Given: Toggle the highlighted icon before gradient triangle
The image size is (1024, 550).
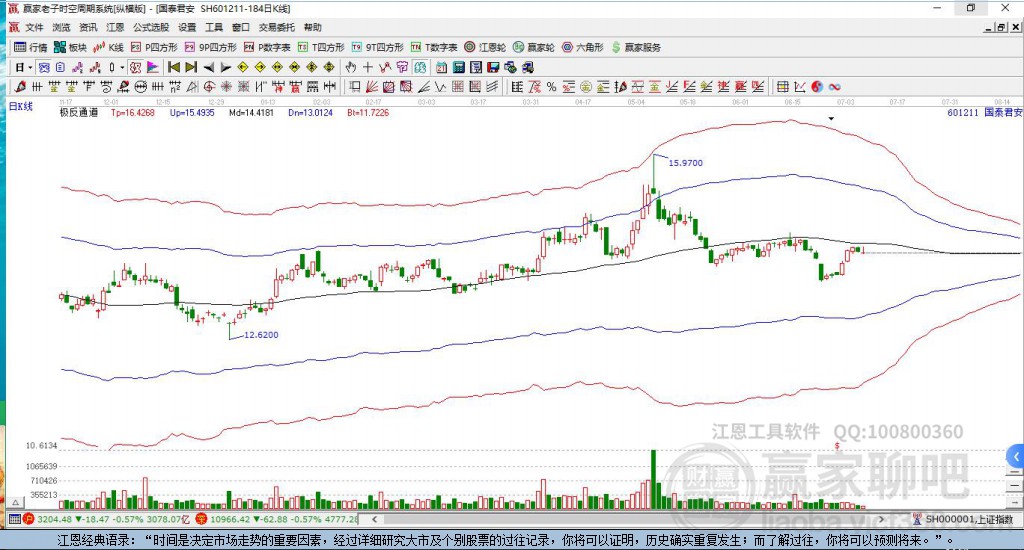Looking at the screenshot, I should (135, 67).
